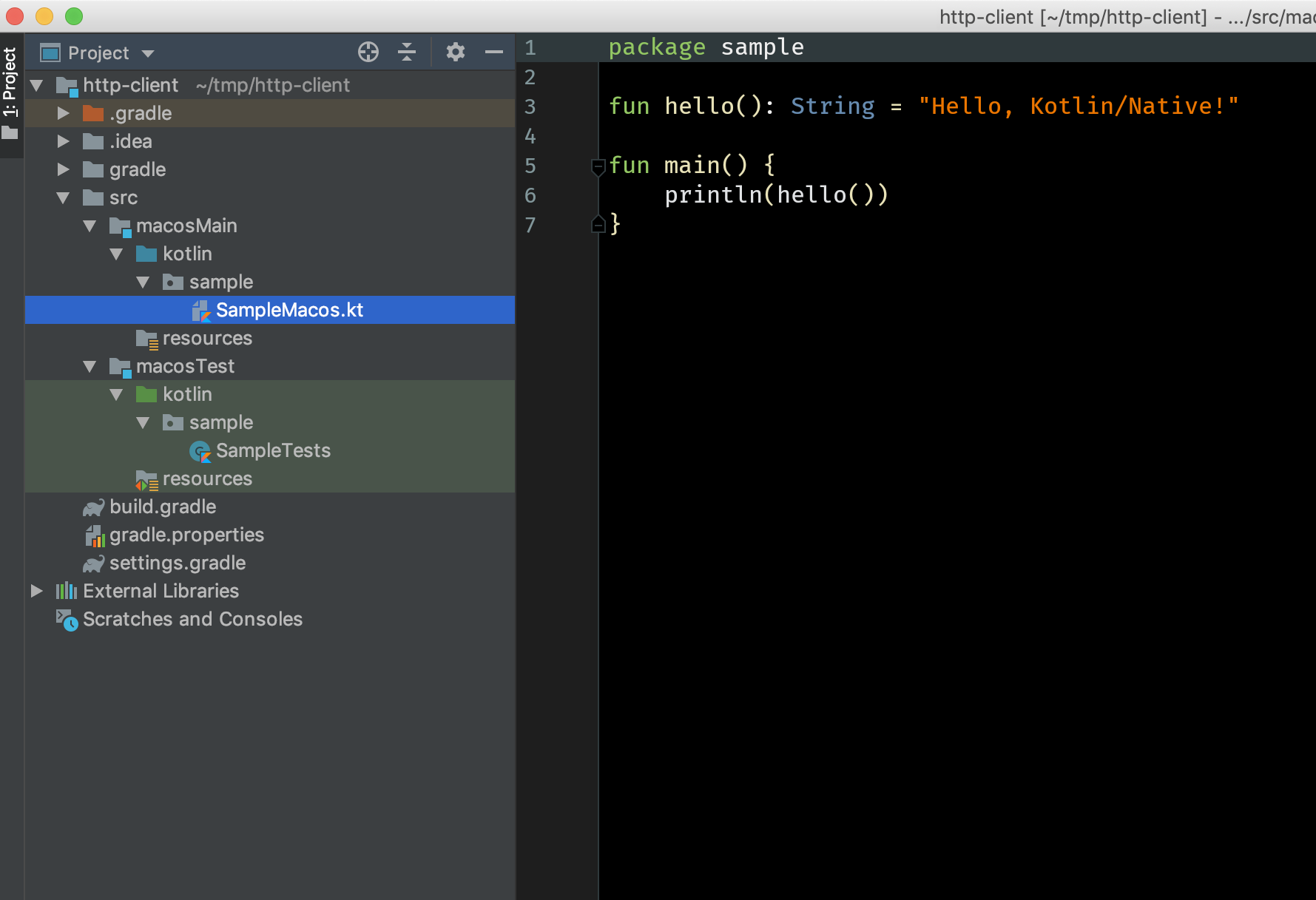The height and width of the screenshot is (900, 1316).
Task: Expand the .idea folder
Action: (63, 141)
